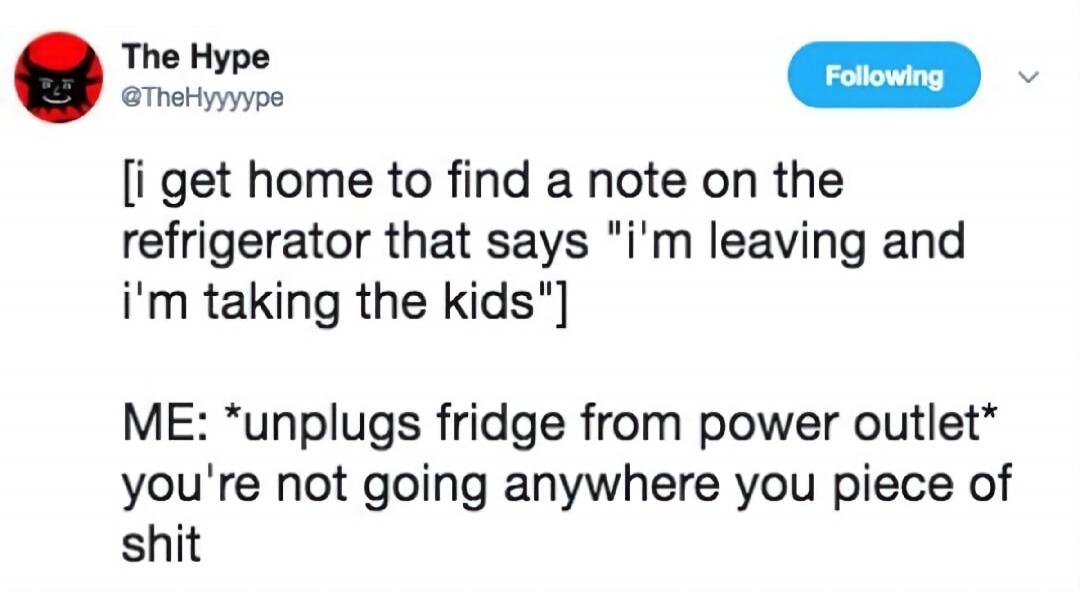
Task: Click the display name The Hype
Action: [x=196, y=57]
